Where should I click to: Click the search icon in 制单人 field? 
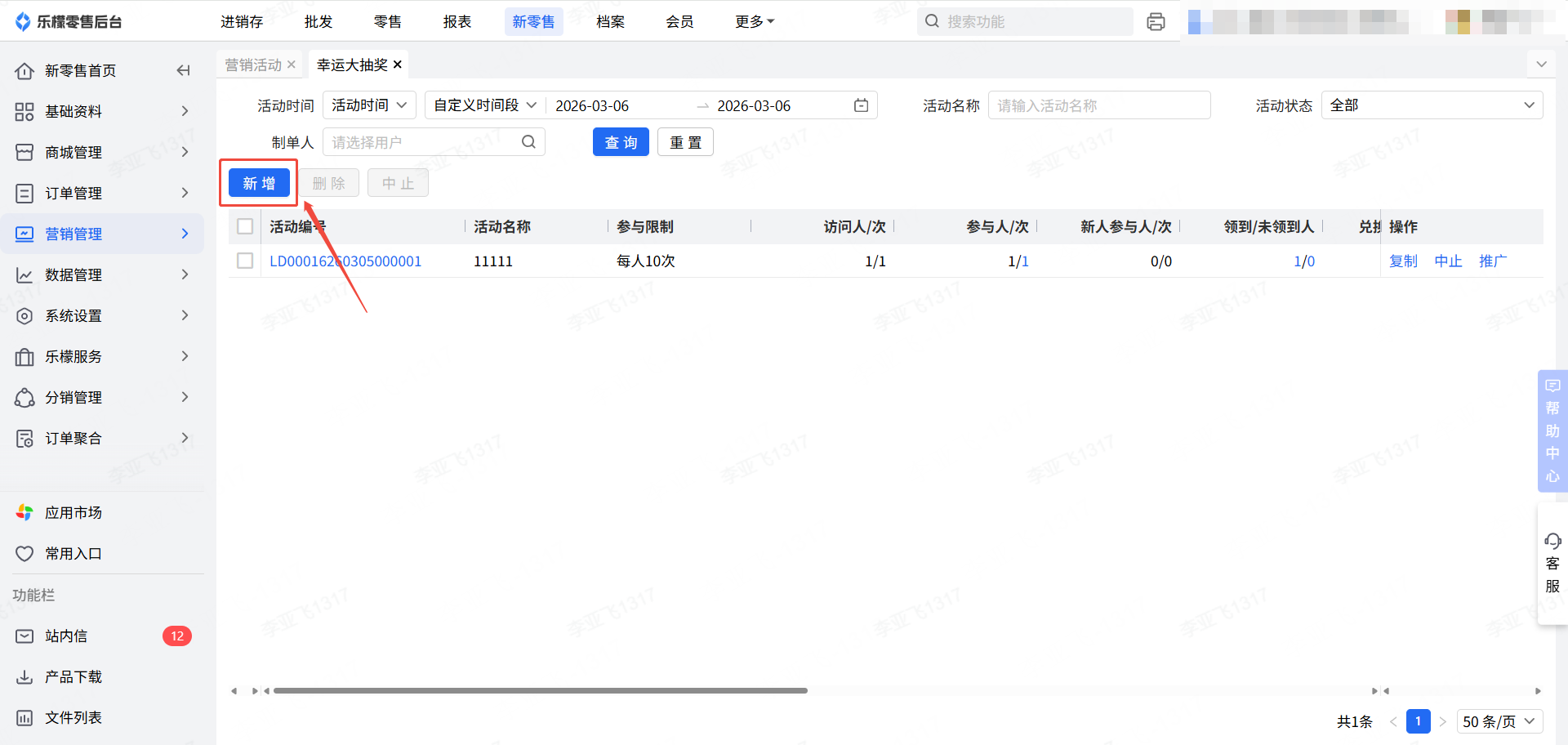click(528, 142)
